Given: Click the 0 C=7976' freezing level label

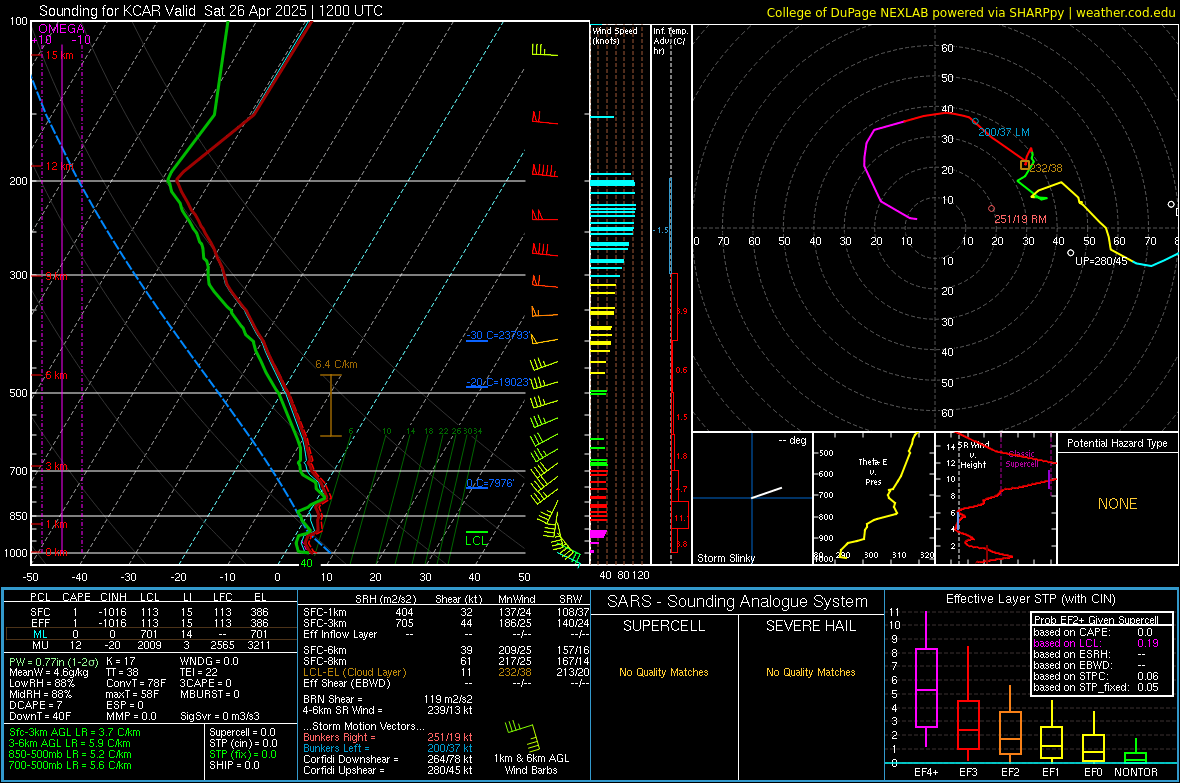Looking at the screenshot, I should [x=490, y=483].
